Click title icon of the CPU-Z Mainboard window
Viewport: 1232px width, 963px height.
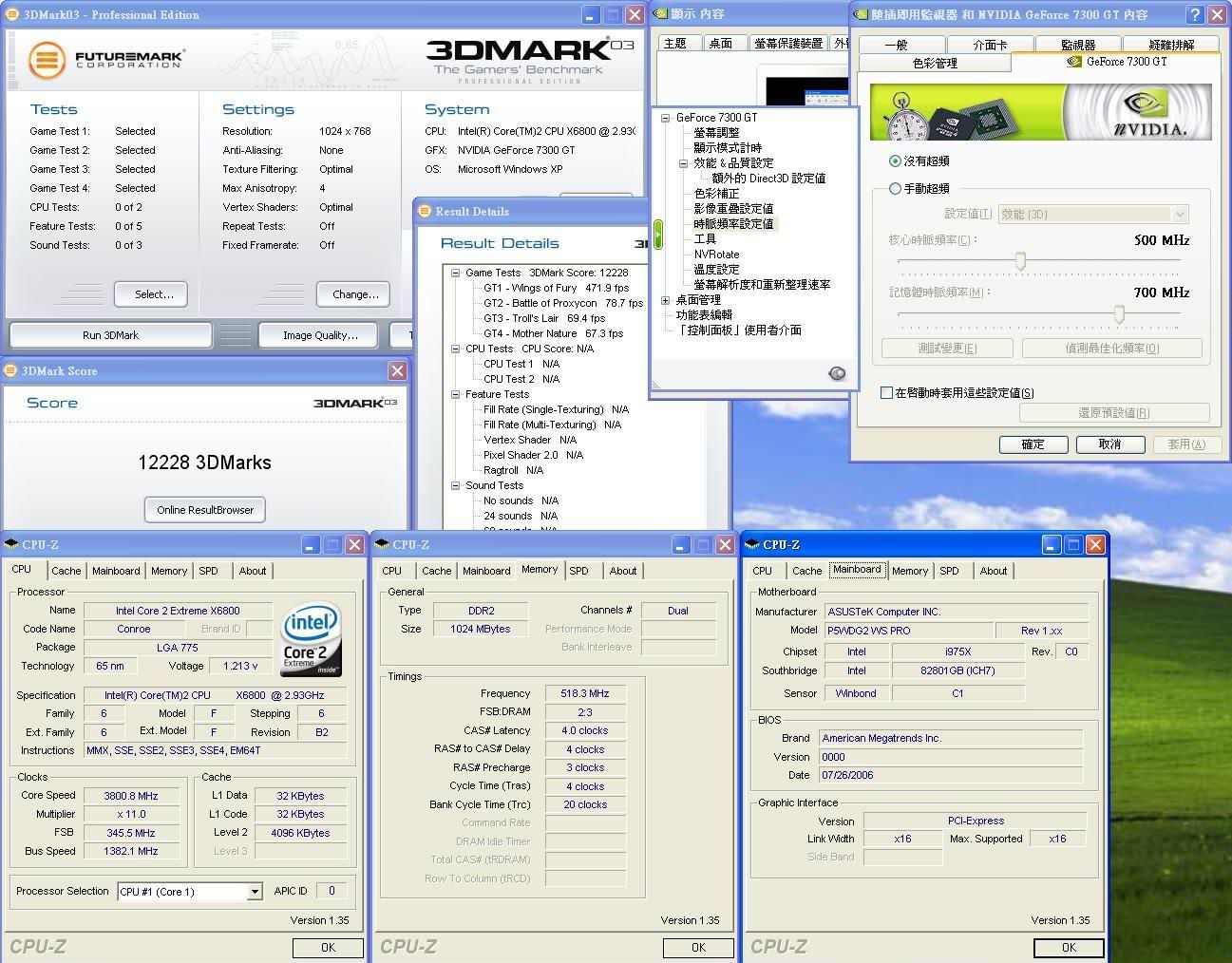point(752,544)
